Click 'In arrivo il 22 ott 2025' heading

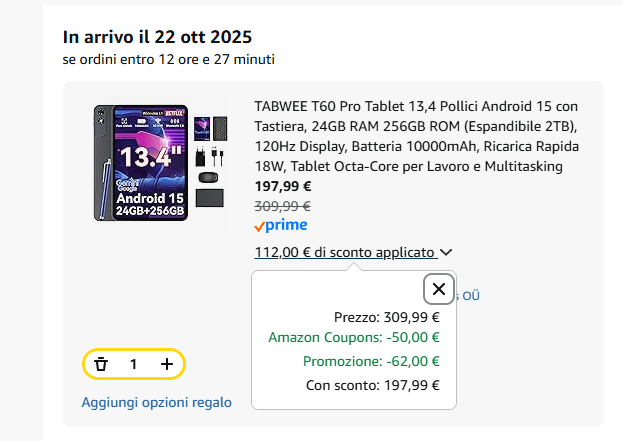pos(158,37)
